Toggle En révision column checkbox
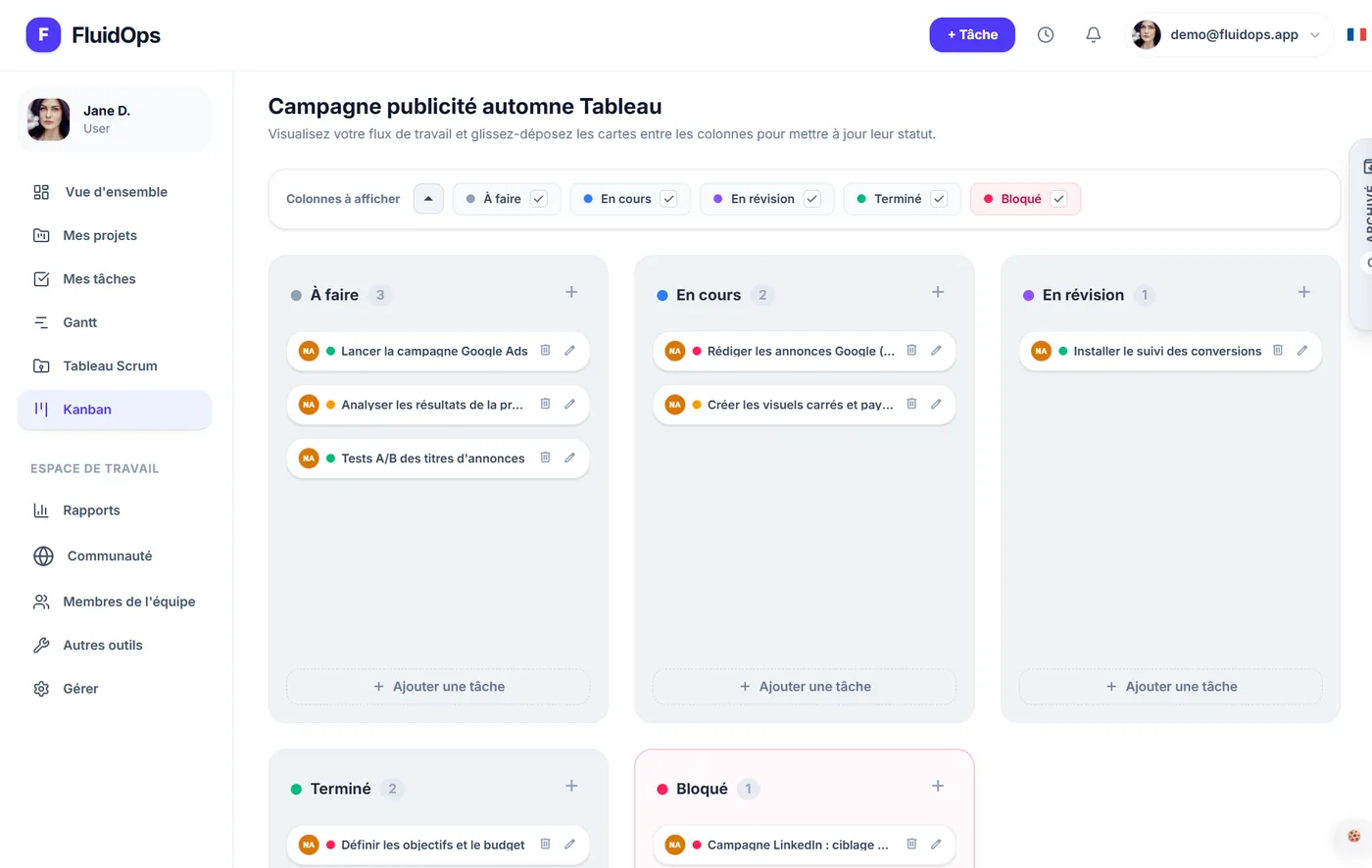The height and width of the screenshot is (868, 1372). coord(812,199)
